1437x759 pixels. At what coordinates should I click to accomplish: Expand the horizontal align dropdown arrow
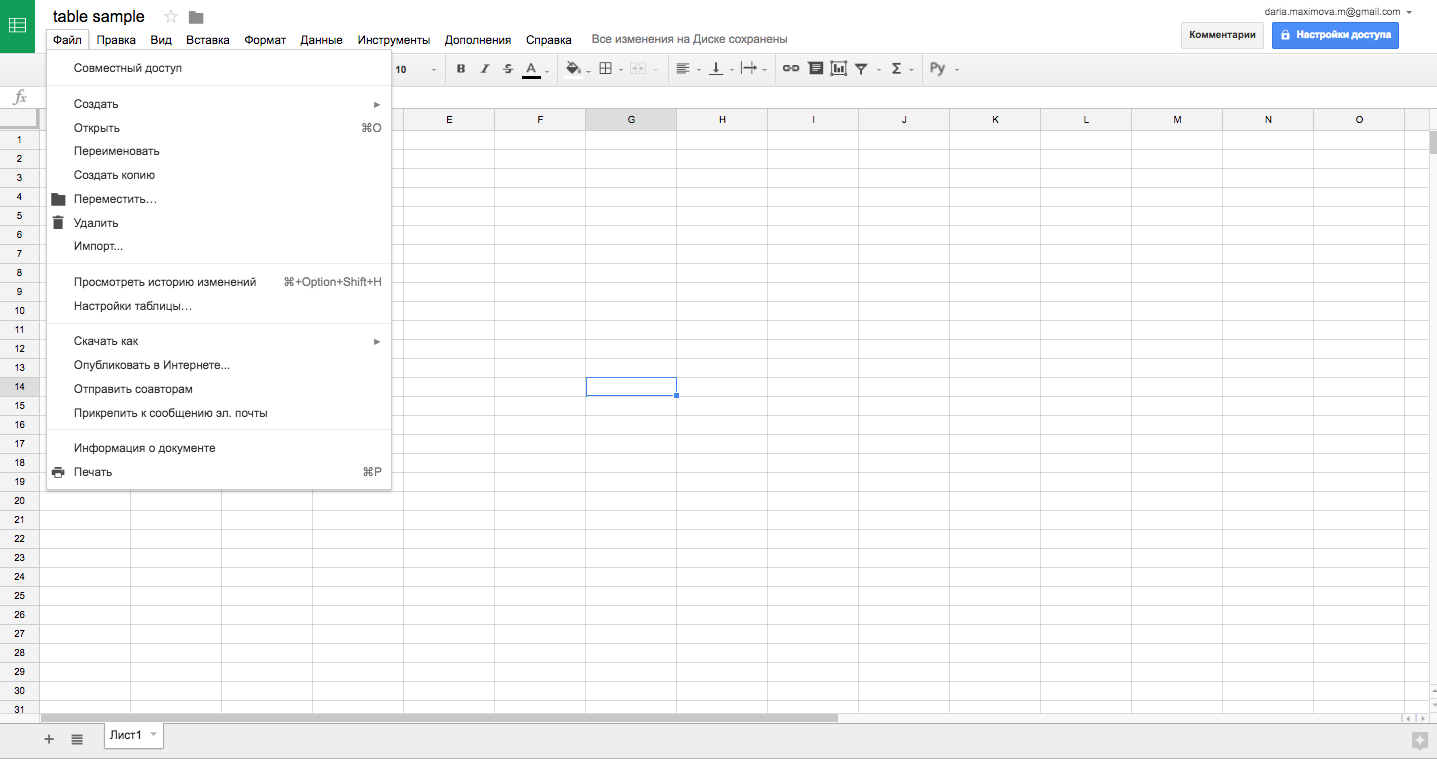click(x=698, y=70)
